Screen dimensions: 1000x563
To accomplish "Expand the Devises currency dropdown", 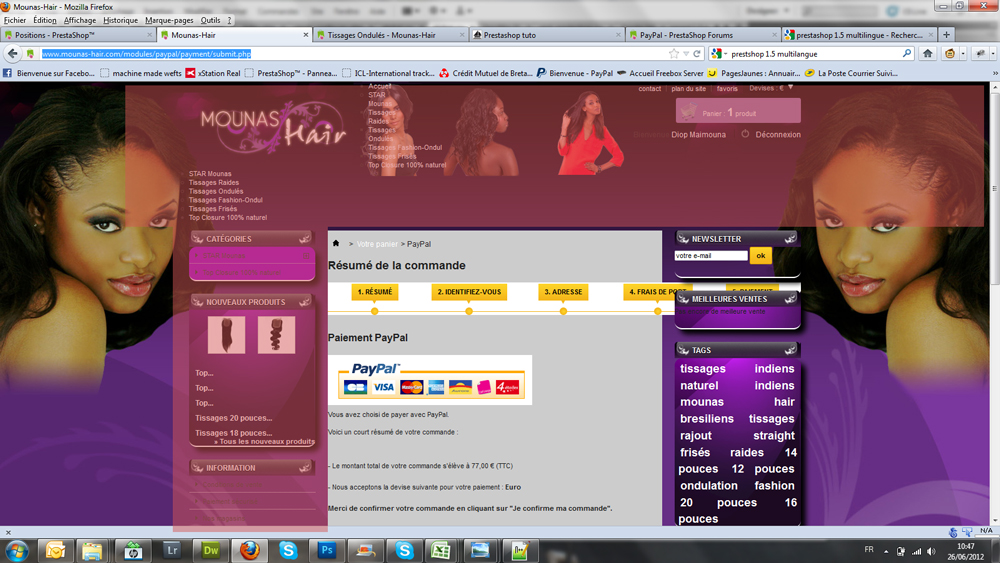I will click(x=790, y=87).
